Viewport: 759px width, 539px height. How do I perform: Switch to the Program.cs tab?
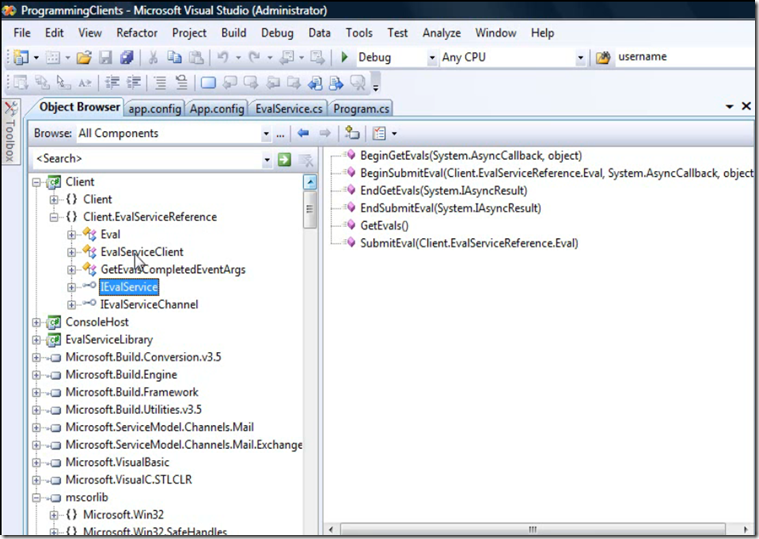click(x=361, y=109)
